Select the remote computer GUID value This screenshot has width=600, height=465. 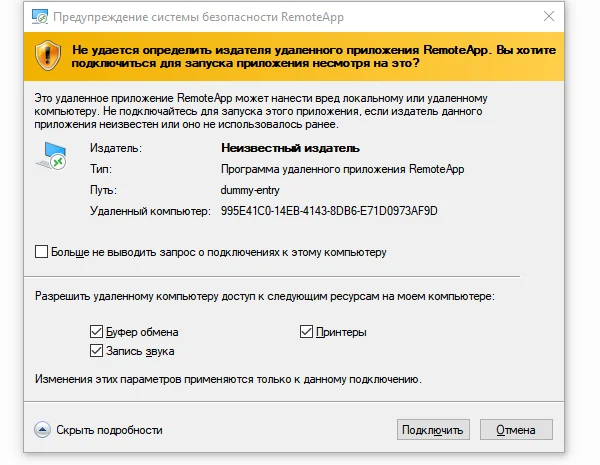(329, 211)
